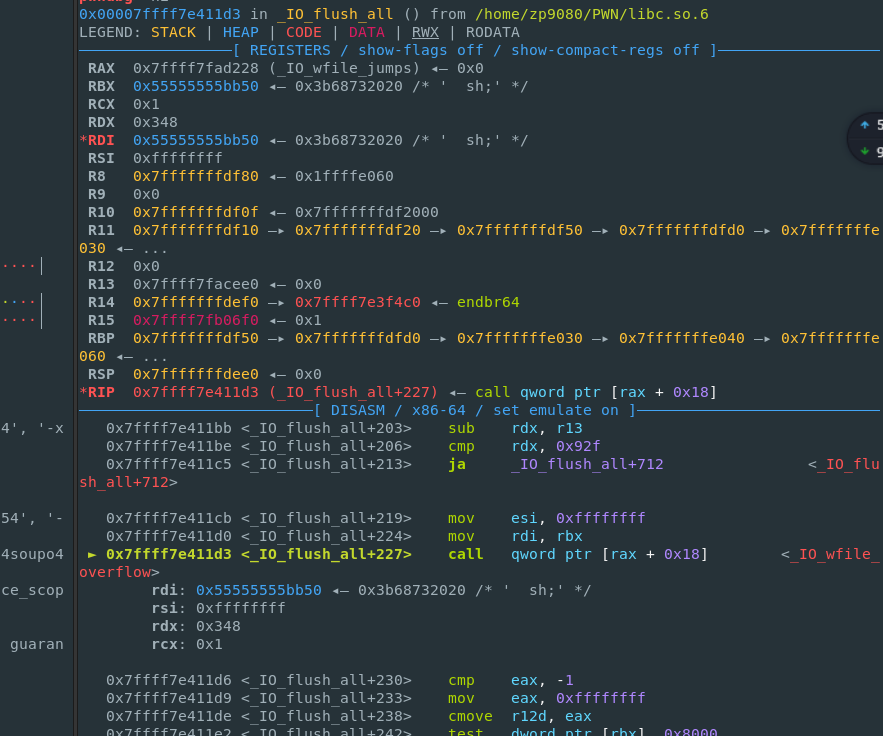883x736 pixels.
Task: Click the STACK label in the legend
Action: [x=173, y=32]
